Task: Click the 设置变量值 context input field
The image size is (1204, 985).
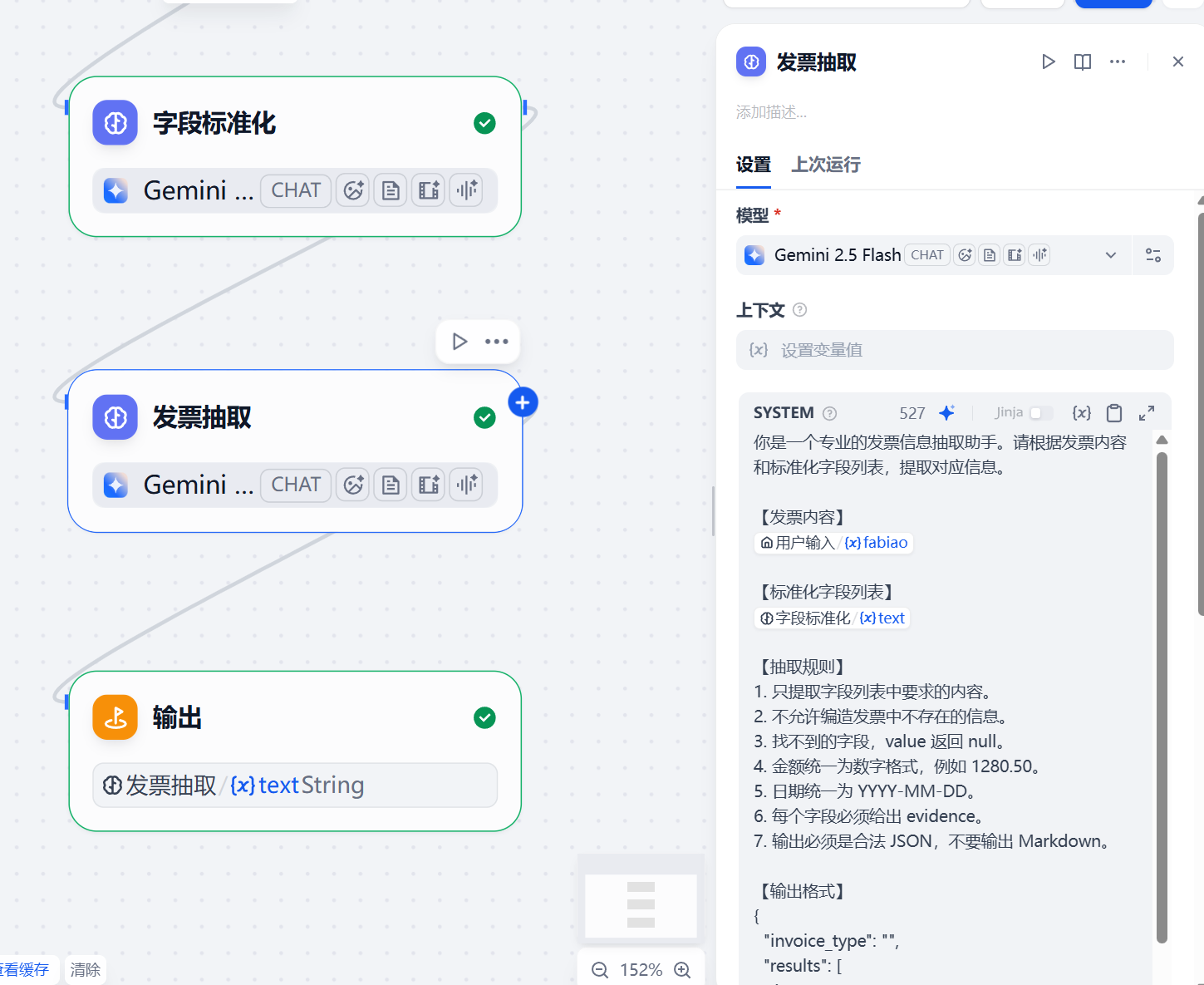Action: (x=955, y=350)
